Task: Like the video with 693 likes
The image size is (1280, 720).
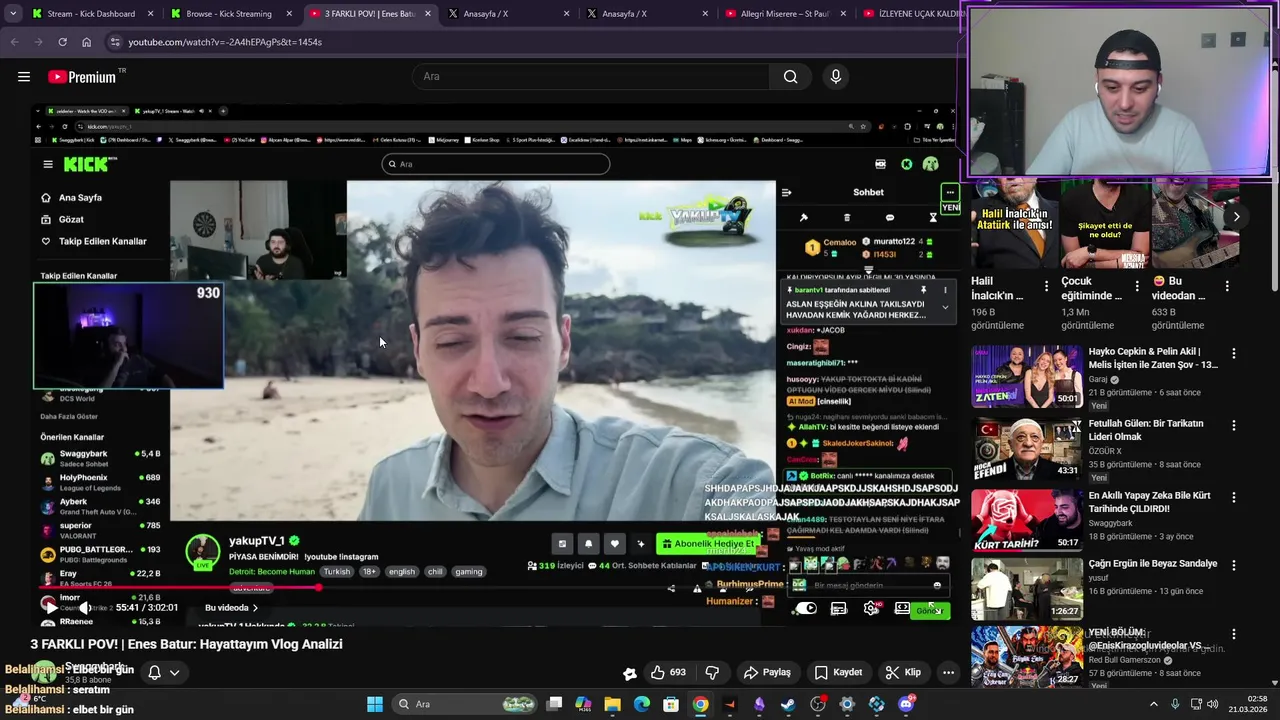Action: [670, 672]
